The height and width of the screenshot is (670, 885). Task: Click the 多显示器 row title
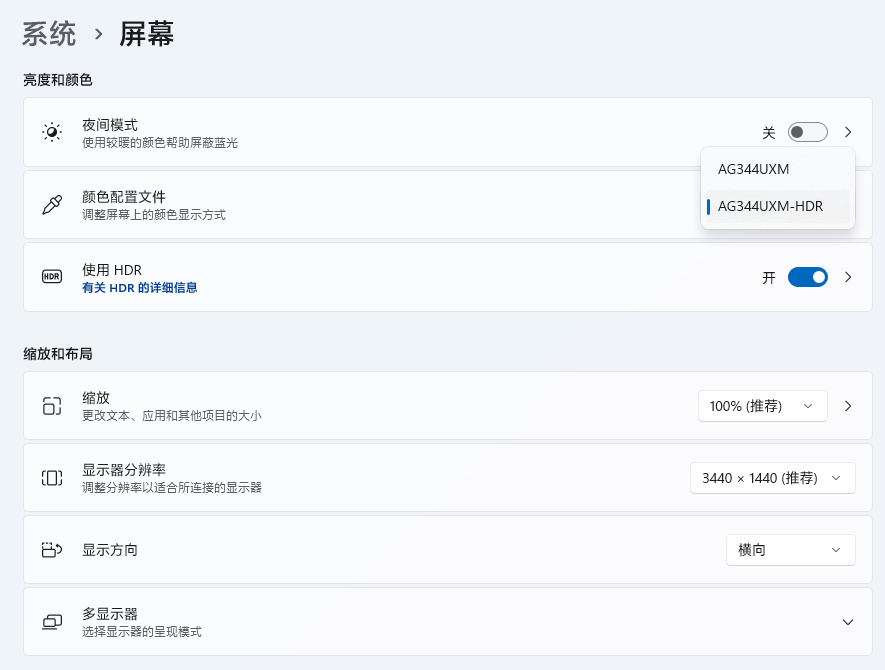coord(110,614)
